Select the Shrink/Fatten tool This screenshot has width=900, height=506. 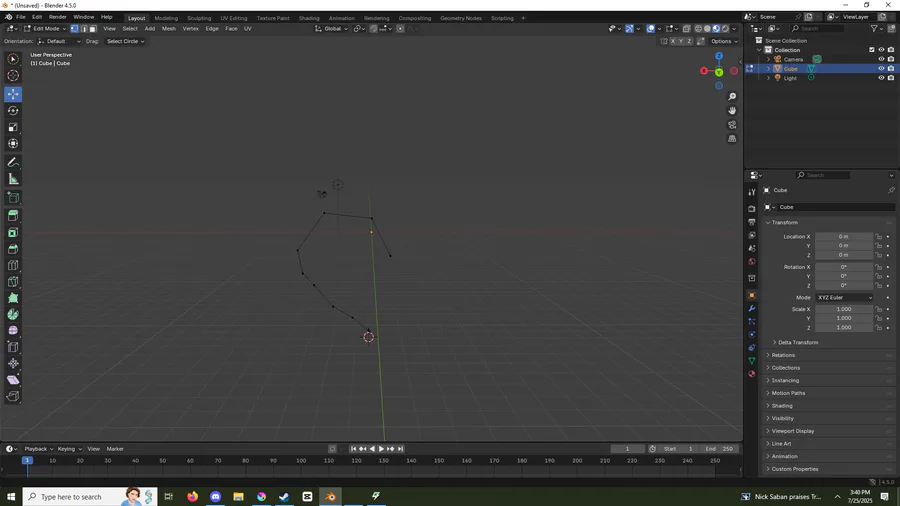[13, 364]
